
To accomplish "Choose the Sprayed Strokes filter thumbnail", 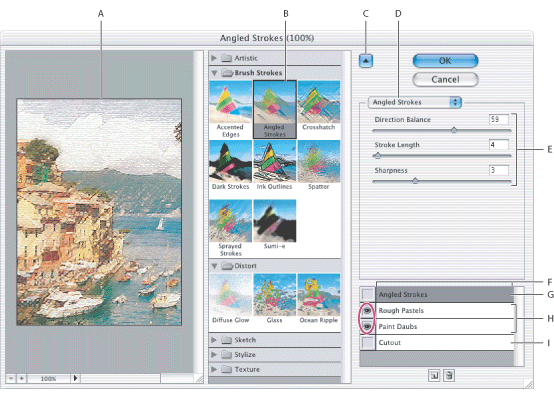I will click(230, 221).
